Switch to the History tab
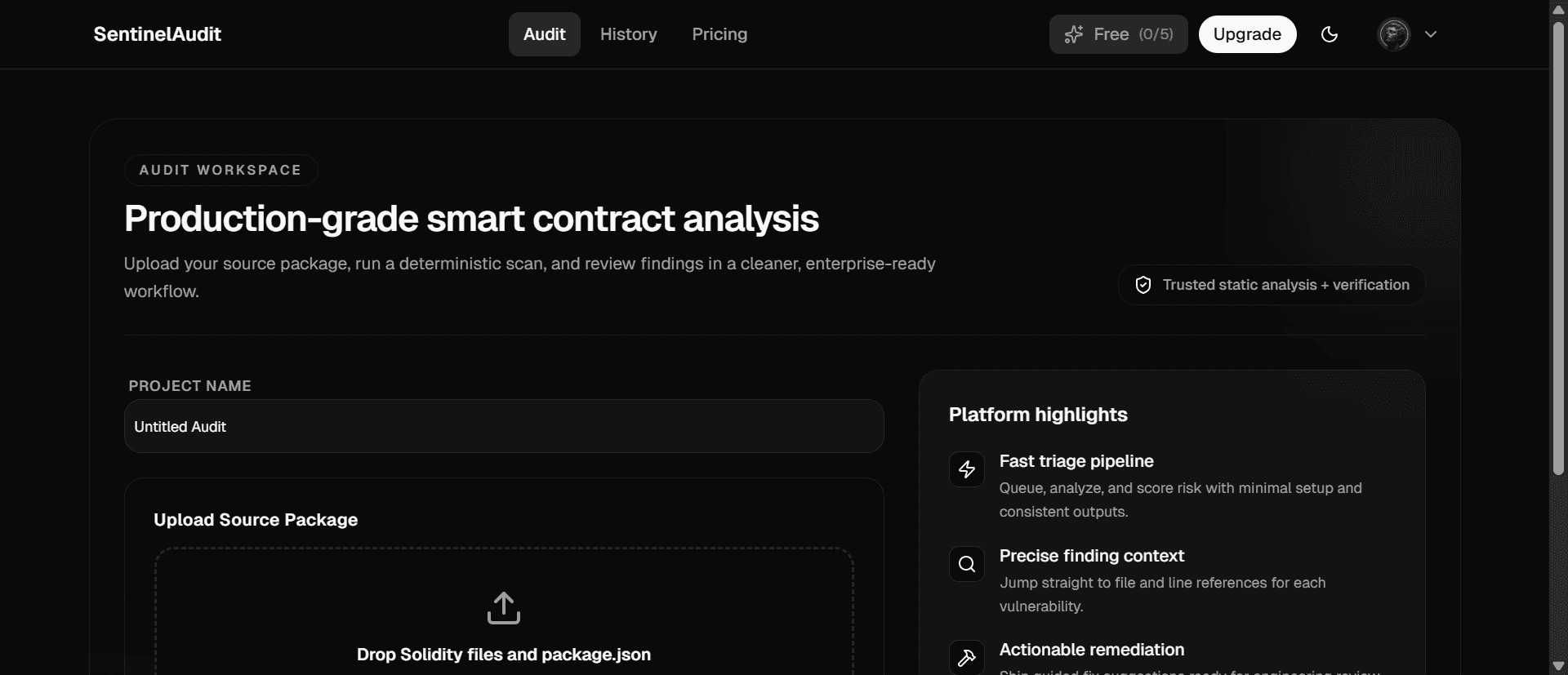Screen dimensions: 1568x675 tap(629, 34)
